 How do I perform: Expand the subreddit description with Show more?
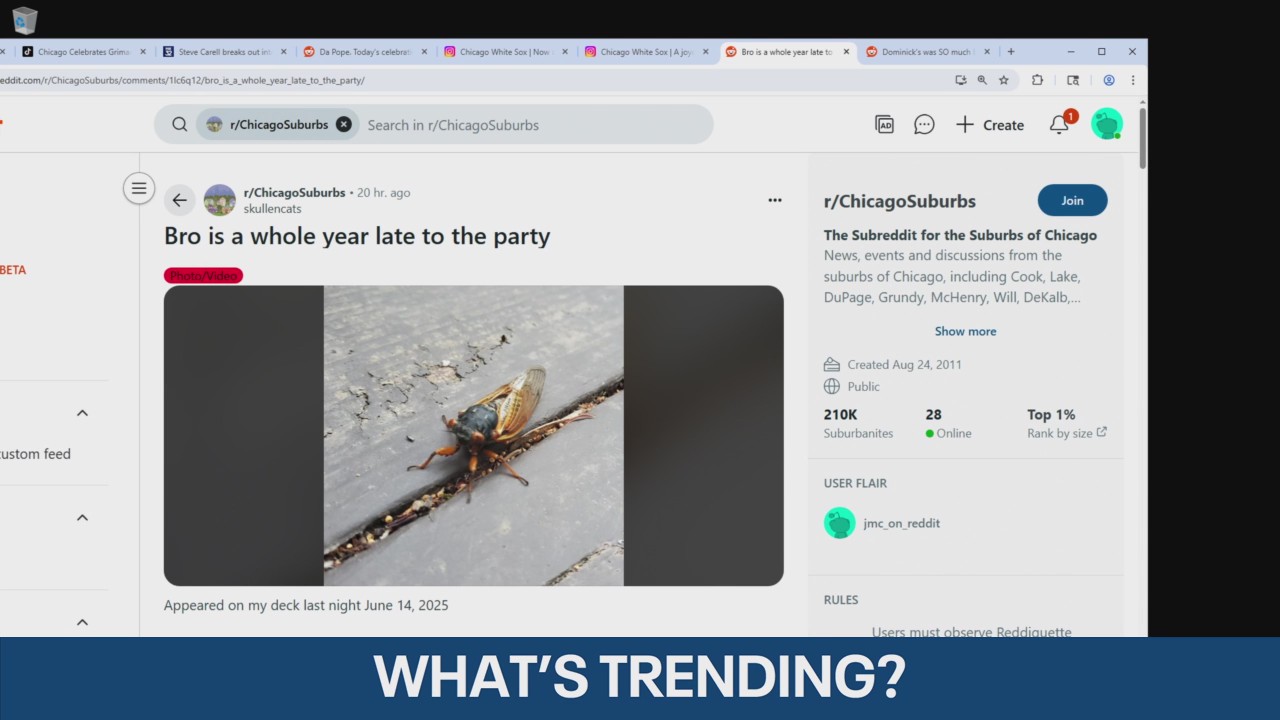[965, 331]
